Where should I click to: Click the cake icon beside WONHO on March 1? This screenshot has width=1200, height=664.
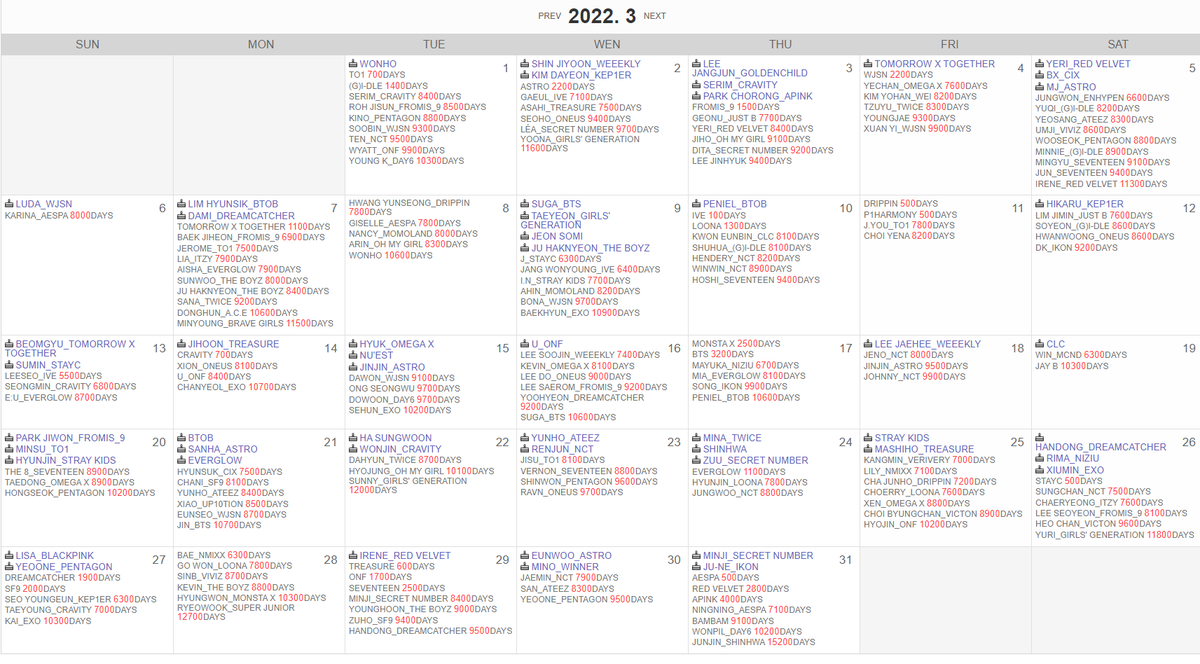click(353, 64)
